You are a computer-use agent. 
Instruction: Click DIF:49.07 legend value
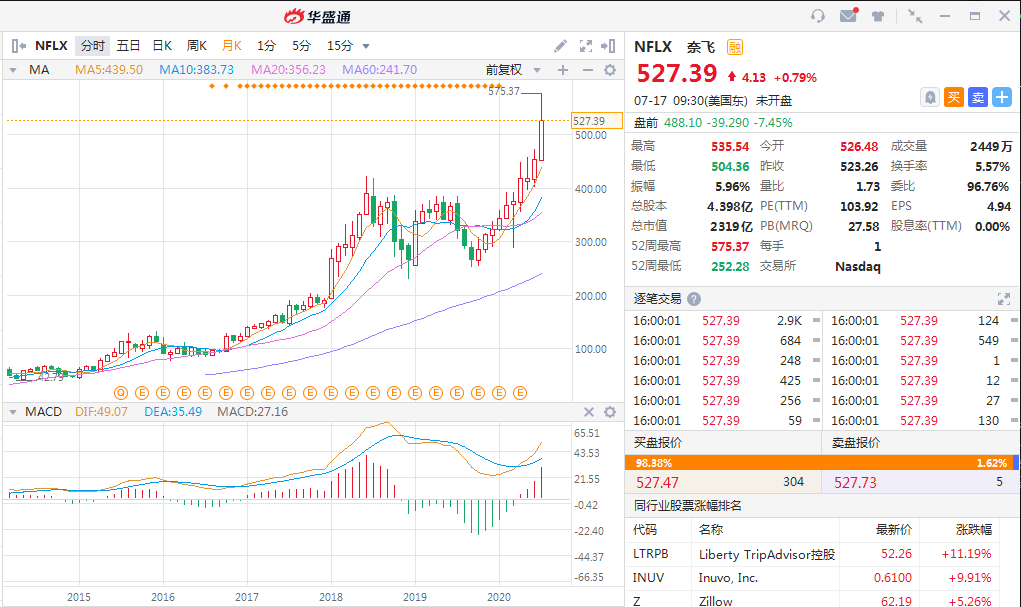click(101, 412)
